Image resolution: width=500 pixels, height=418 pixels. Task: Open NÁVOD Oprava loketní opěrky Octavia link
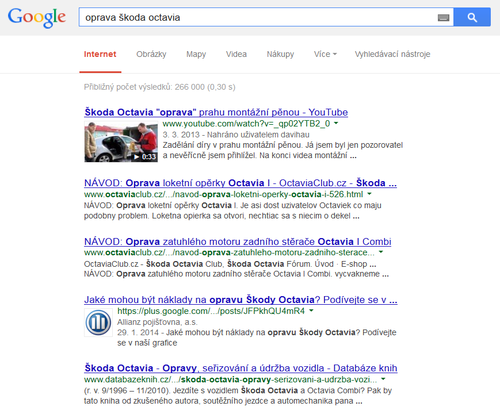[240, 183]
